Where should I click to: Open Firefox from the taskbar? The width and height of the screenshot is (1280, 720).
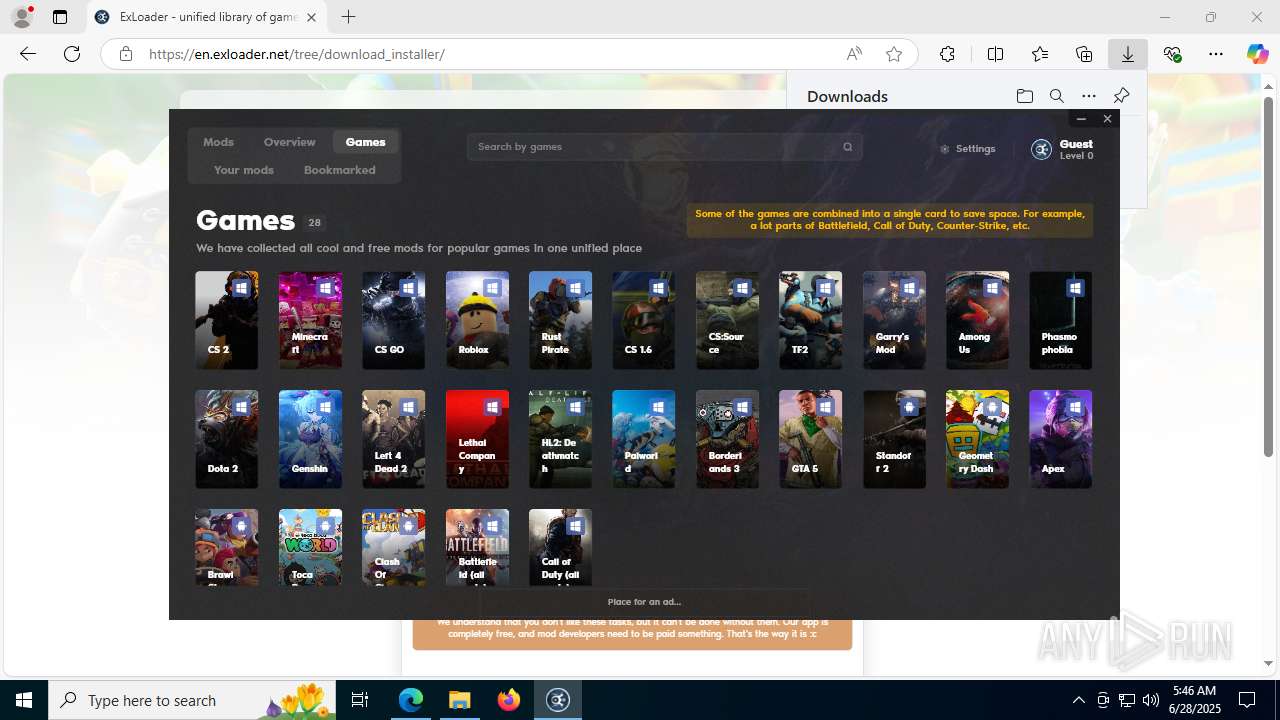509,700
